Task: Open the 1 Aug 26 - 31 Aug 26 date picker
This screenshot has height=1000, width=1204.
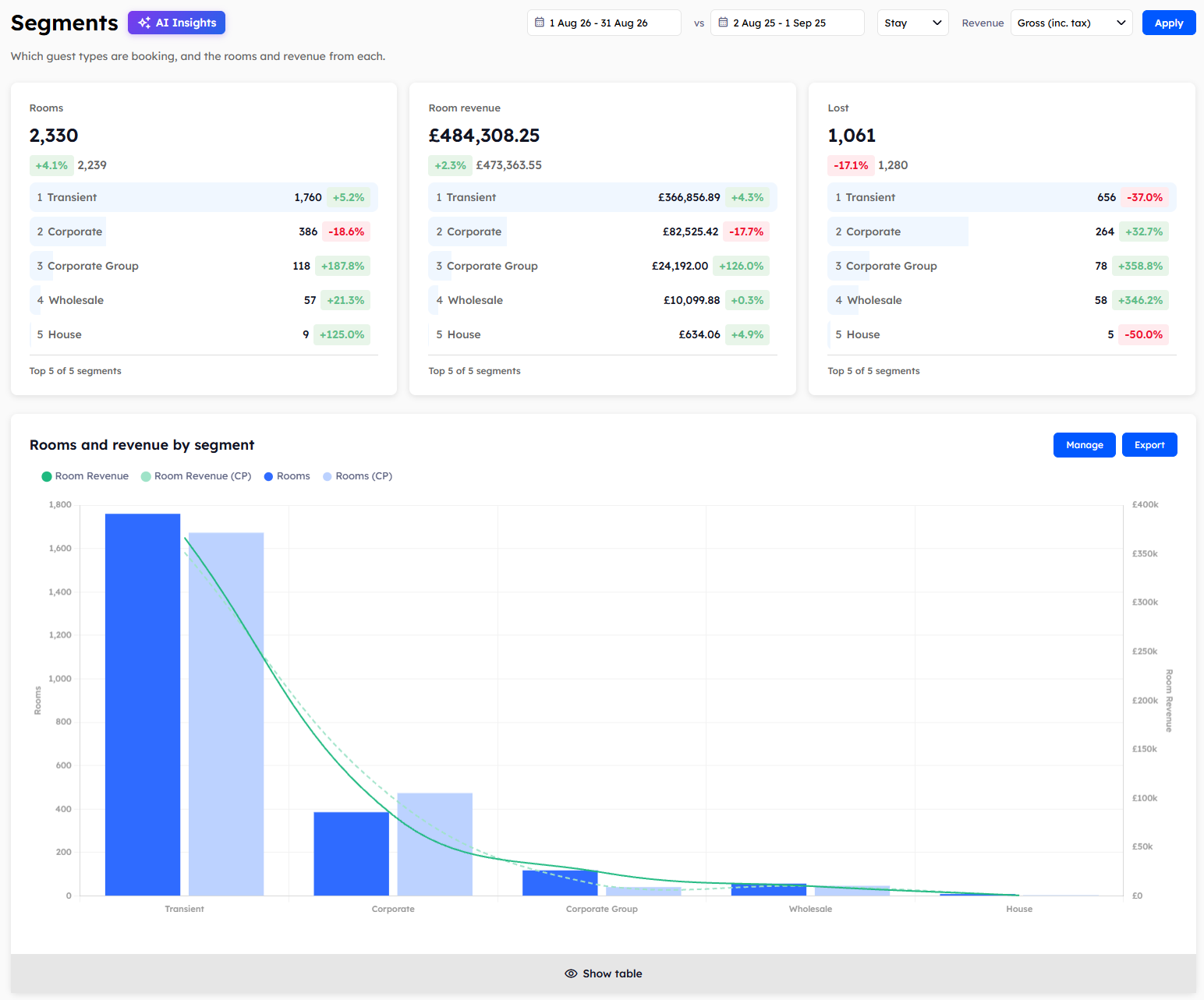Action: 604,23
